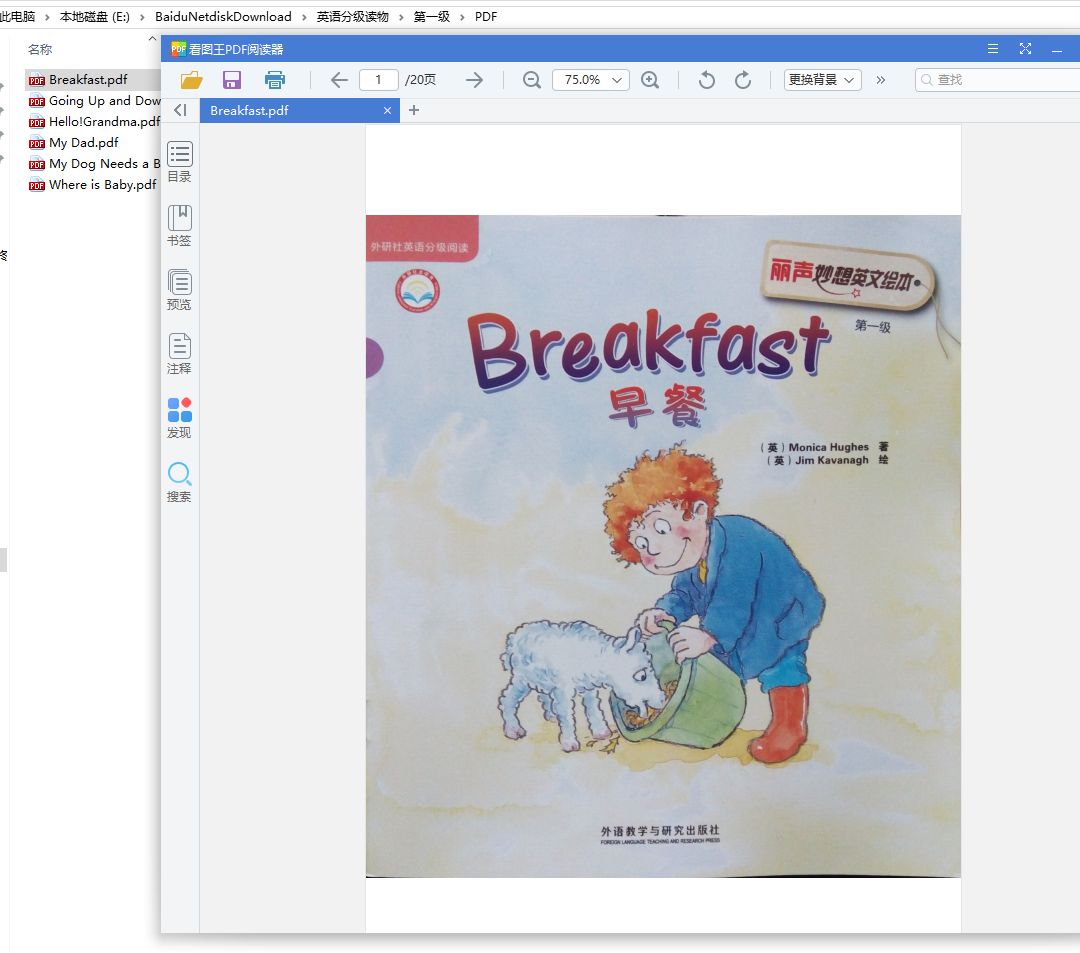Navigate to 第一级 folder in breadcrumb
Screen dimensions: 1080x953
pyautogui.click(x=432, y=17)
